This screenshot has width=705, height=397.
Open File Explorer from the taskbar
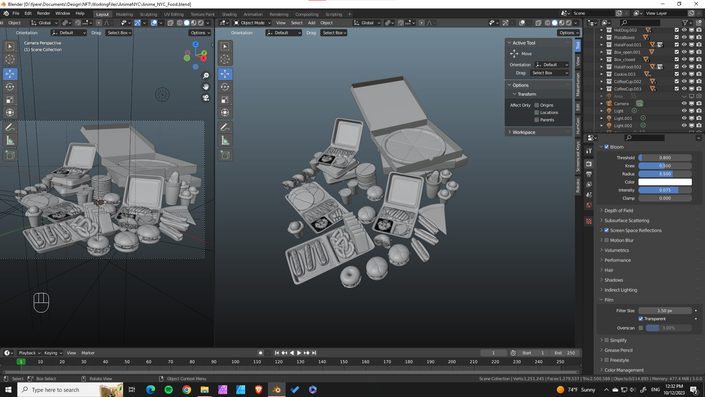click(x=205, y=390)
